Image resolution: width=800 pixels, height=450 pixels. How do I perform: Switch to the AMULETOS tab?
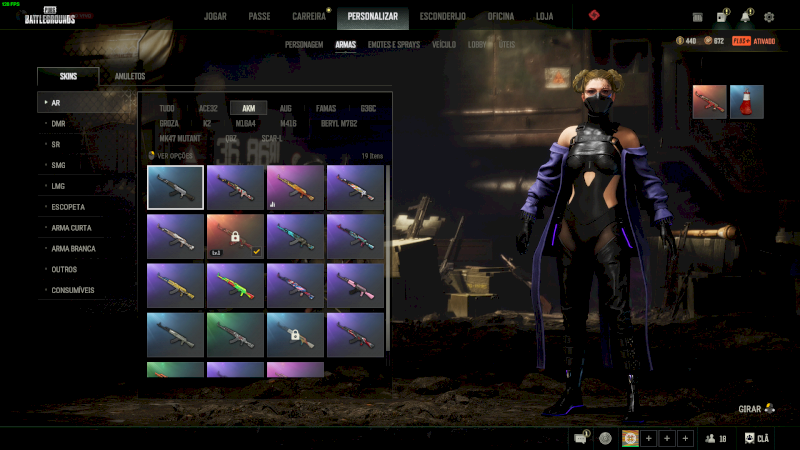coord(129,76)
